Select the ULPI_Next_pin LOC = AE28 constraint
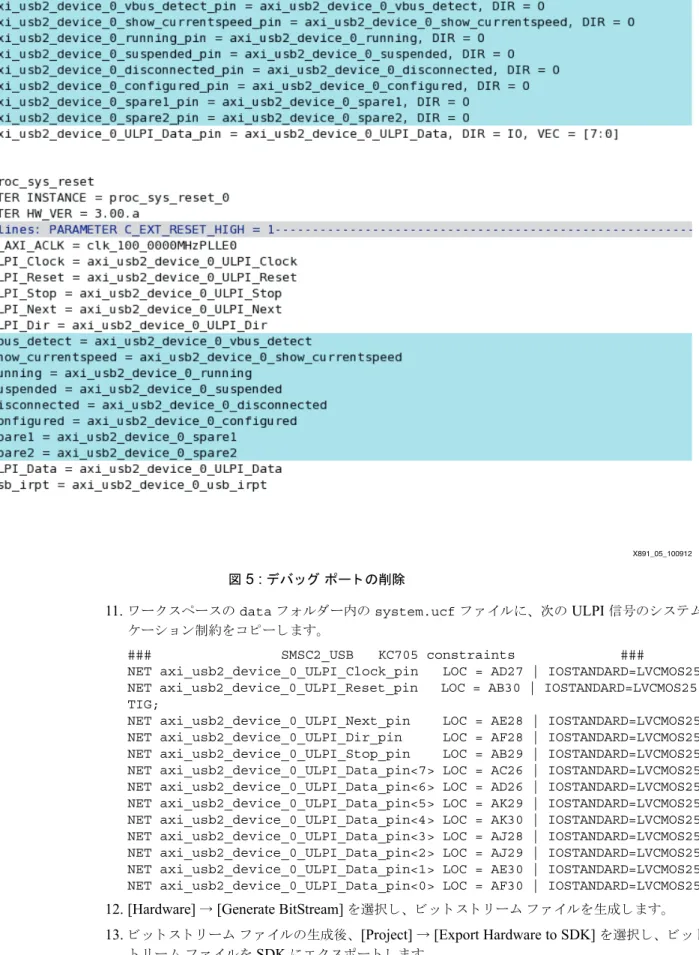The width and height of the screenshot is (699, 955). (413, 721)
